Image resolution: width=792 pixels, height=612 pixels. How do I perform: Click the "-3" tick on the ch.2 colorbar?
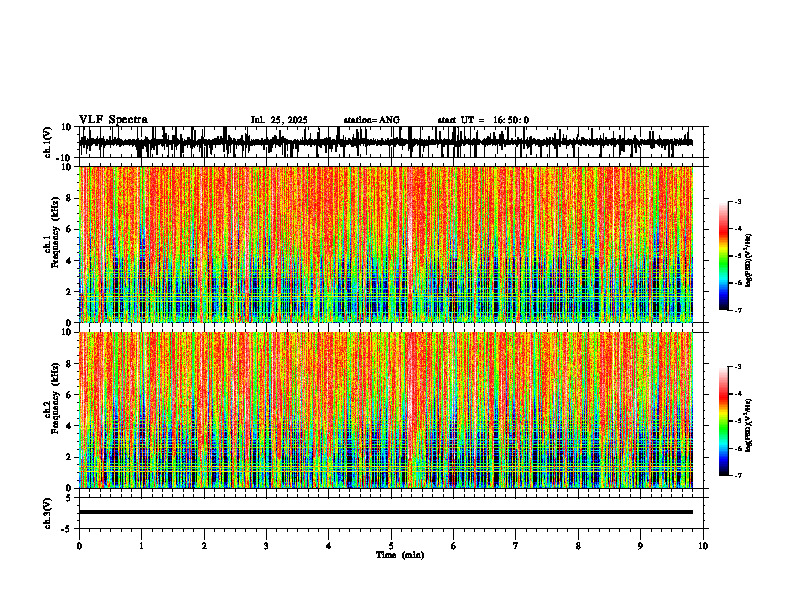pos(738,367)
